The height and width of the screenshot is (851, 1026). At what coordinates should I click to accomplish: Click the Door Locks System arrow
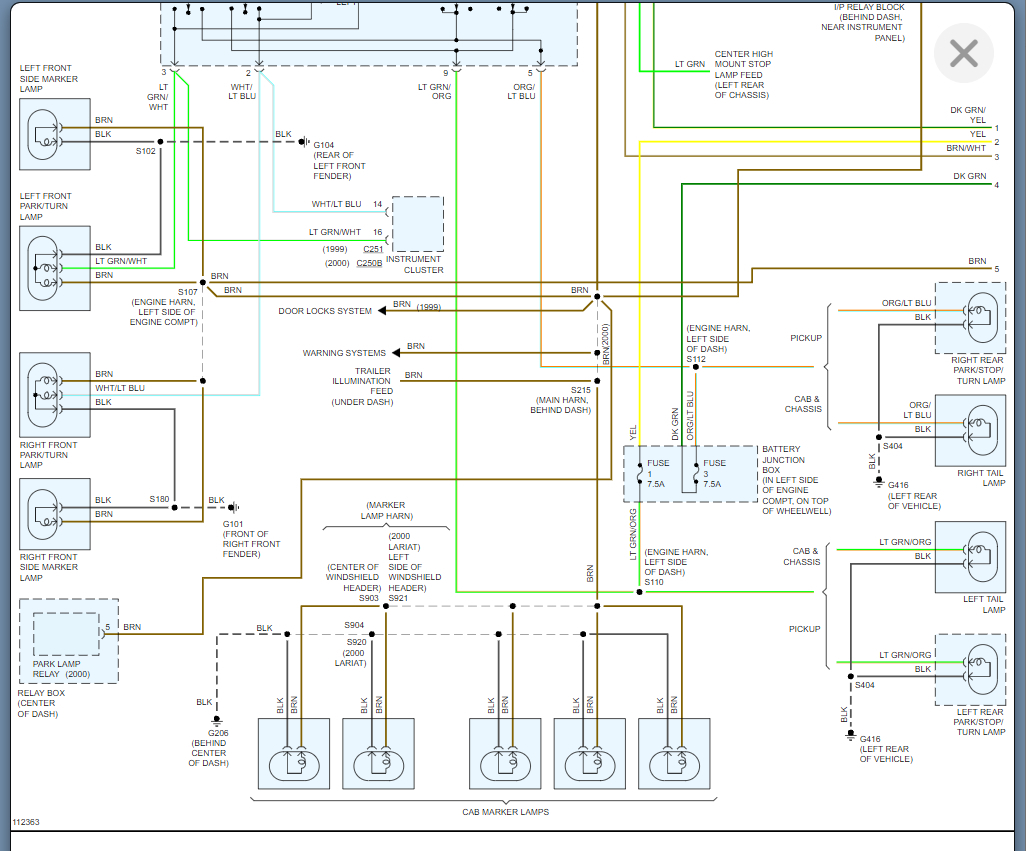[382, 311]
